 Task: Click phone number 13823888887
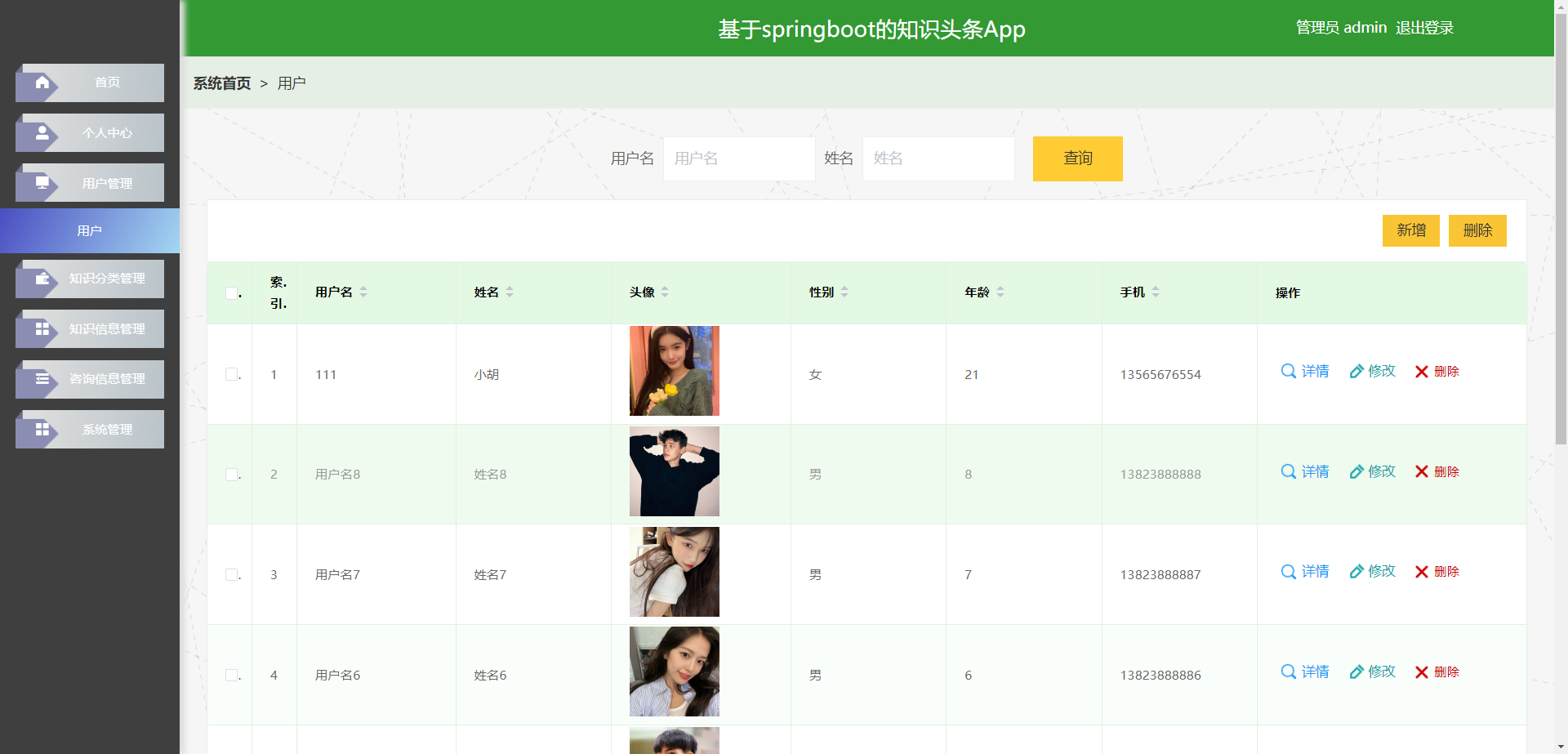1160,575
